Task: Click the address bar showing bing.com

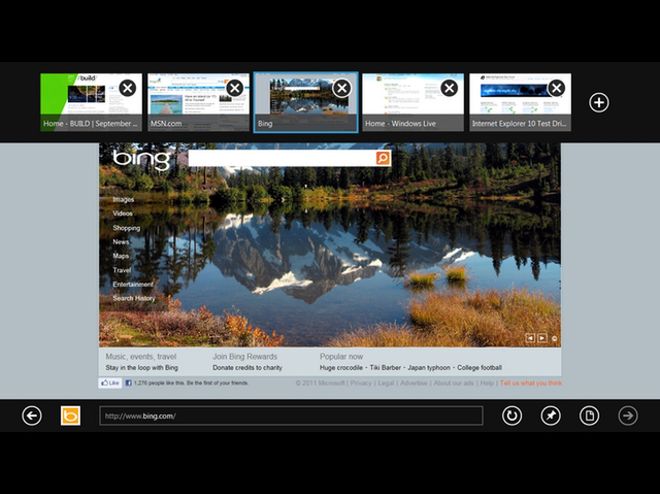Action: point(291,416)
